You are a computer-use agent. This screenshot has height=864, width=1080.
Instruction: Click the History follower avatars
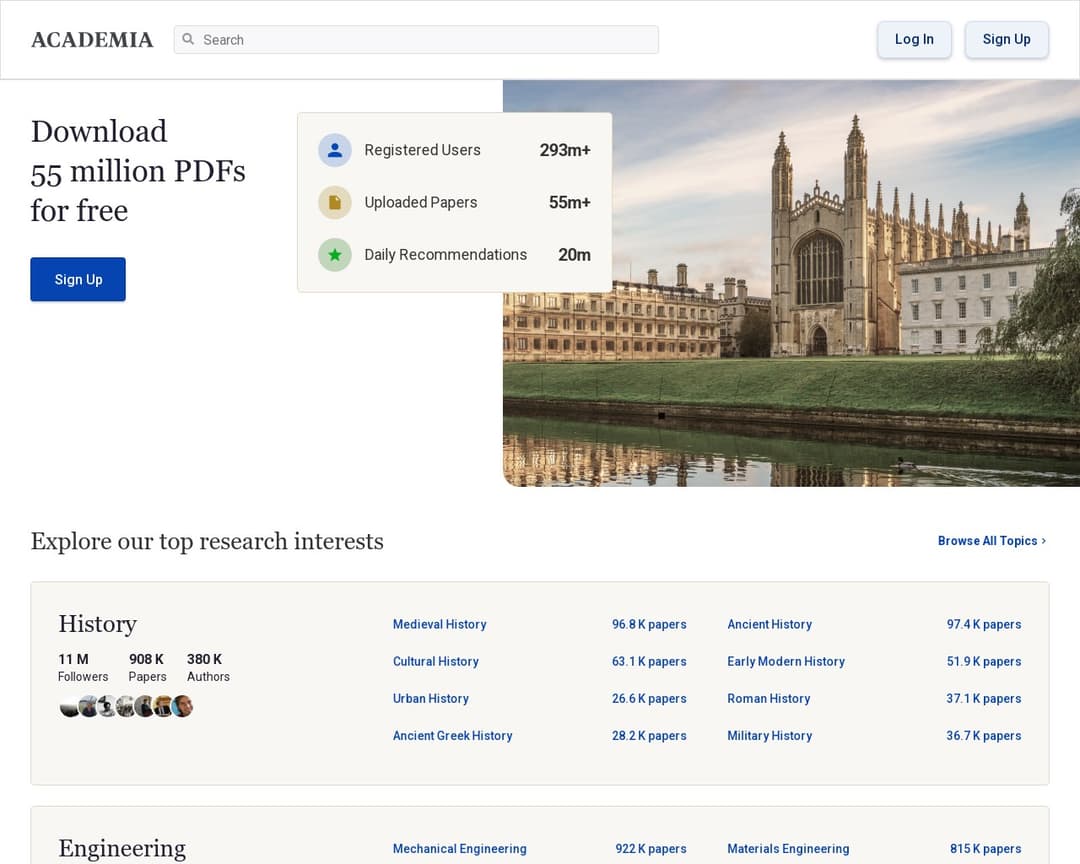pyautogui.click(x=126, y=707)
